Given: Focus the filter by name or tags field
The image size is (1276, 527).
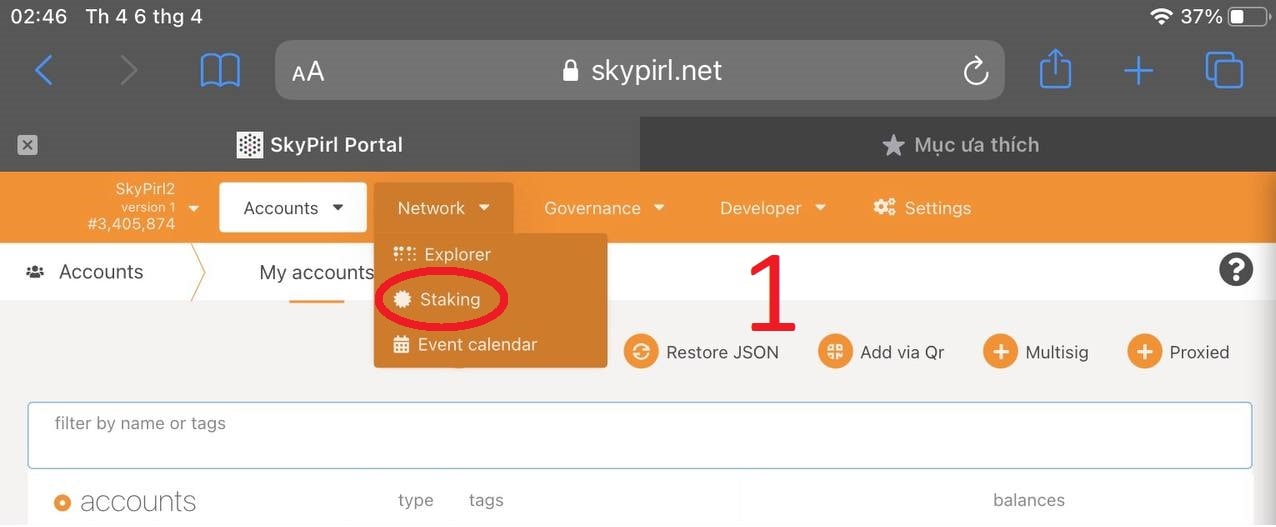Looking at the screenshot, I should pyautogui.click(x=639, y=435).
